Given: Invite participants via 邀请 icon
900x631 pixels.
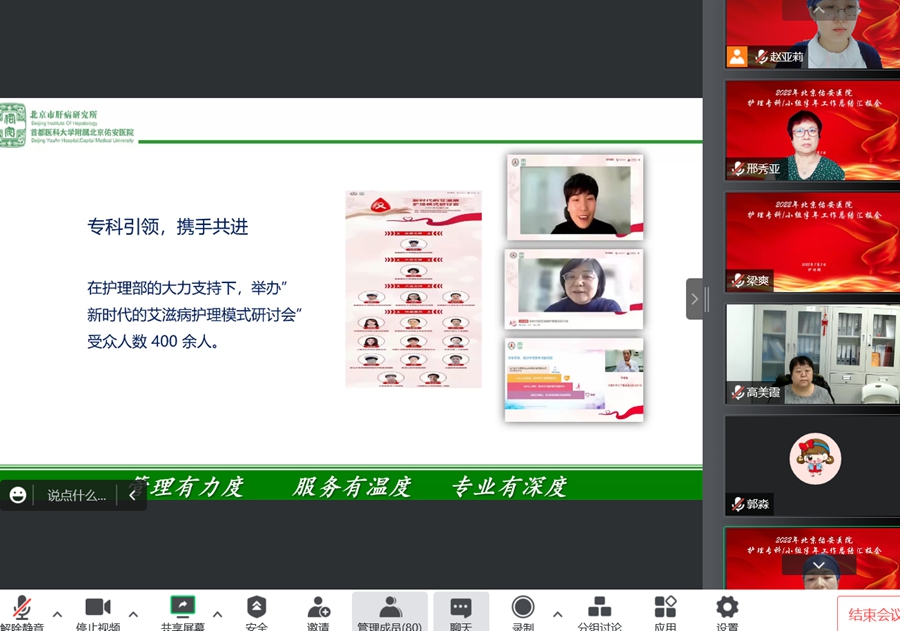Looking at the screenshot, I should tap(319, 609).
